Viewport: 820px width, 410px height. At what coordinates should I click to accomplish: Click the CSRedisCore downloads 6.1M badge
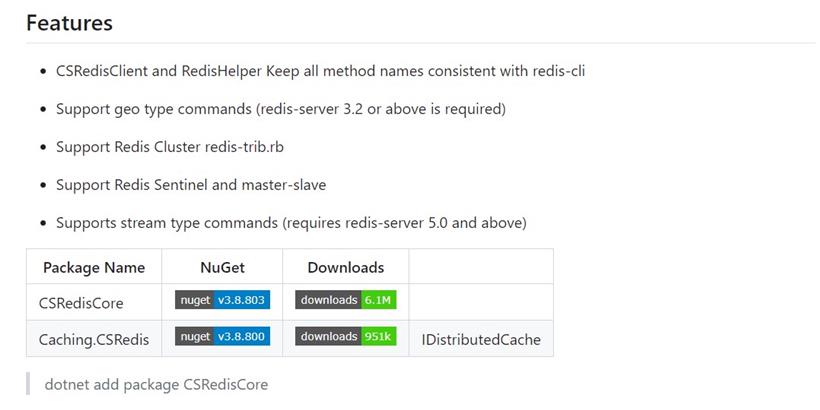pyautogui.click(x=346, y=300)
